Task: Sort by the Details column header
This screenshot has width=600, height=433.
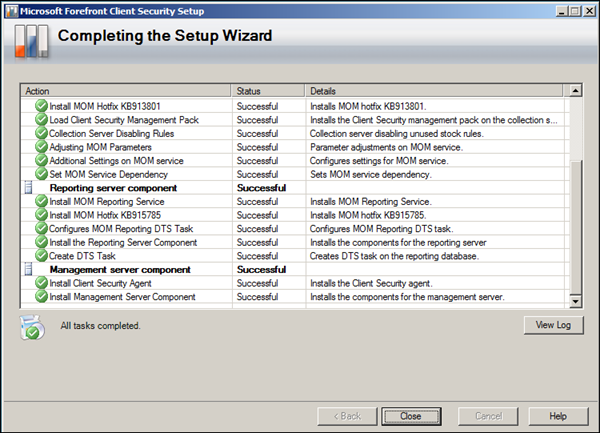Action: (x=434, y=91)
